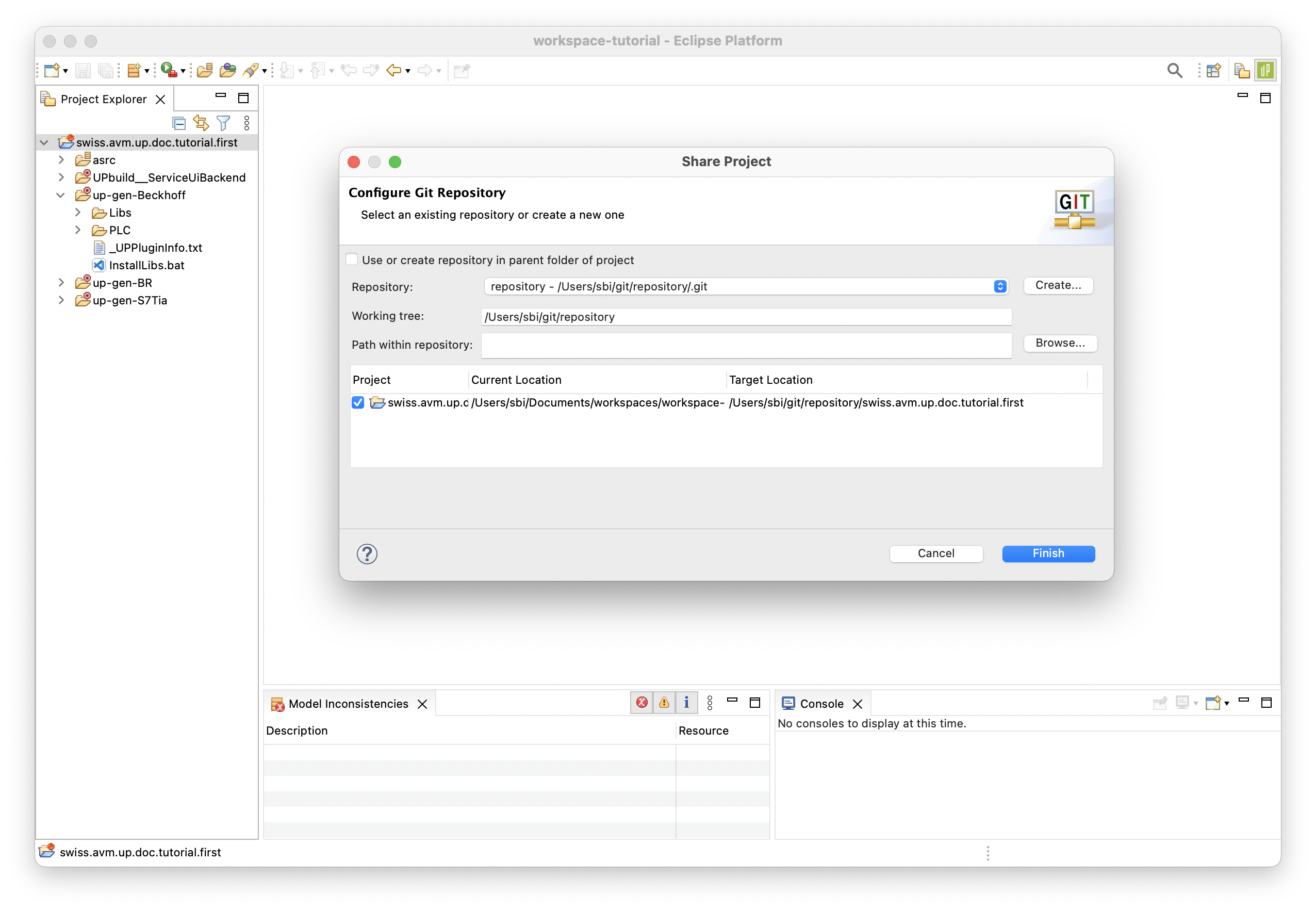Click Collapse All icon in Project Explorer
Image resolution: width=1316 pixels, height=910 pixels.
coord(179,123)
